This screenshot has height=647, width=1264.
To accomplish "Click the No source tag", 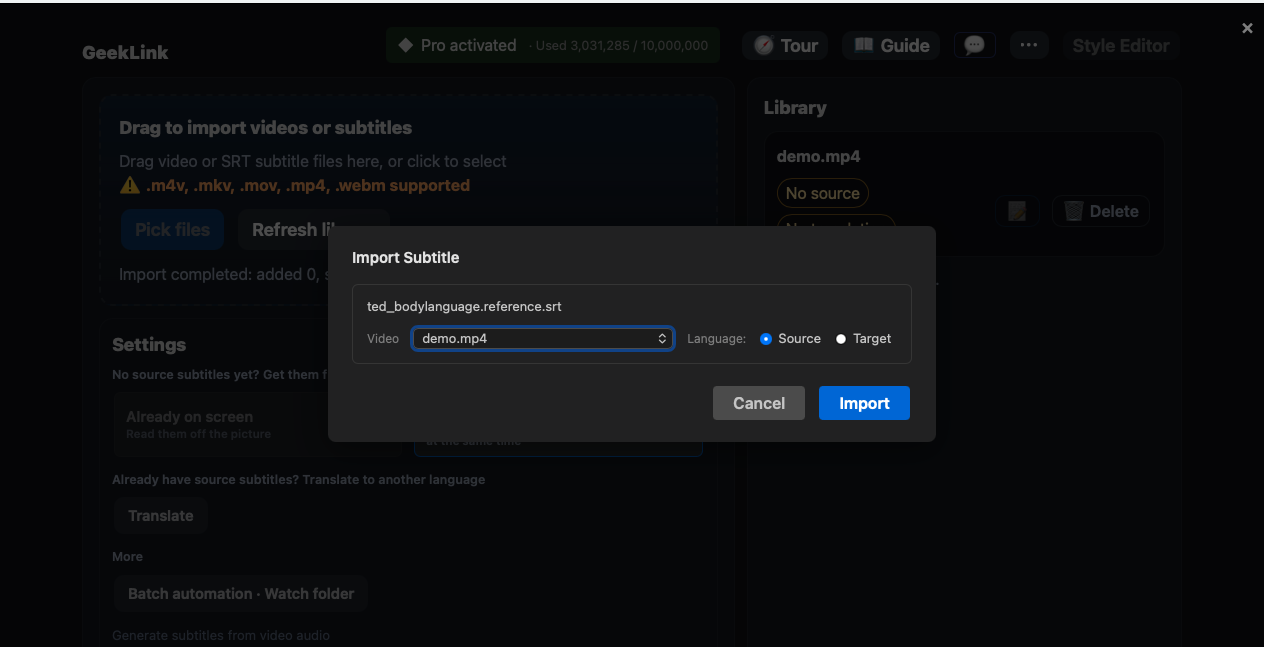I will (823, 193).
